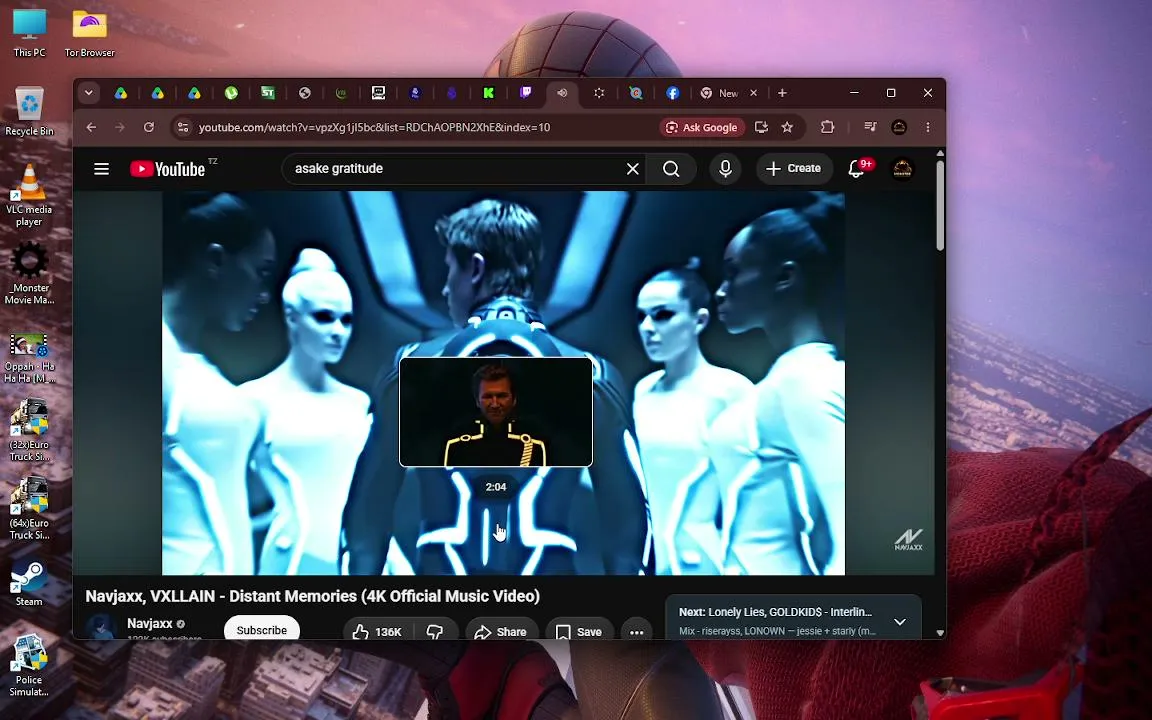Open YouTube account avatar menu
Viewport: 1152px width, 720px height.
[x=902, y=169]
